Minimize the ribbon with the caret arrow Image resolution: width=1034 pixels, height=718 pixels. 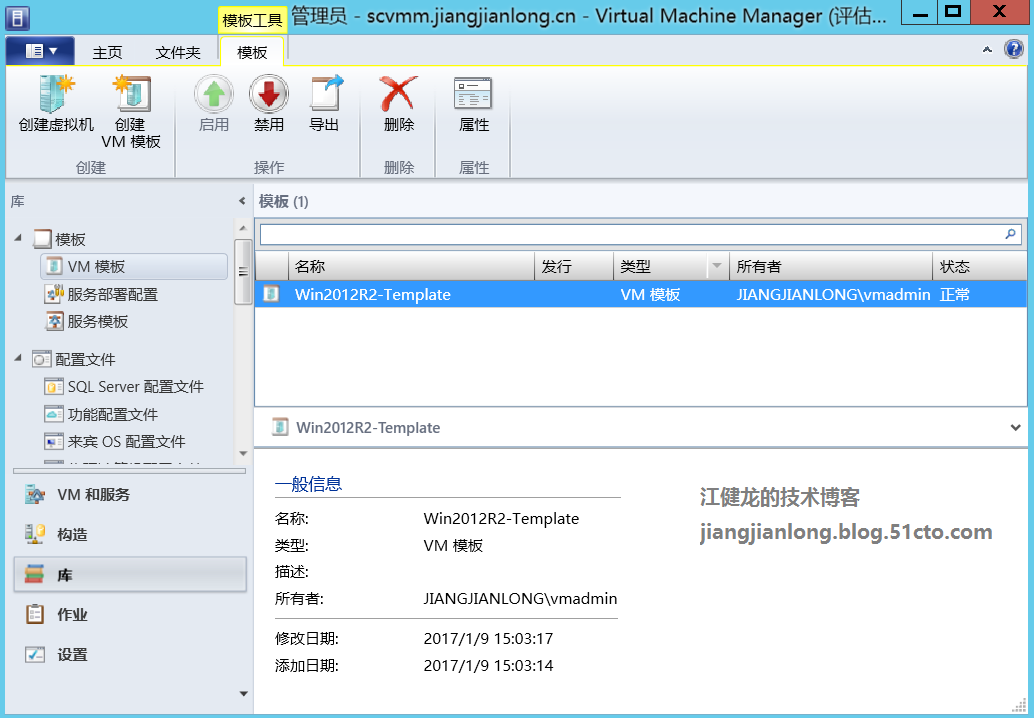coord(987,49)
